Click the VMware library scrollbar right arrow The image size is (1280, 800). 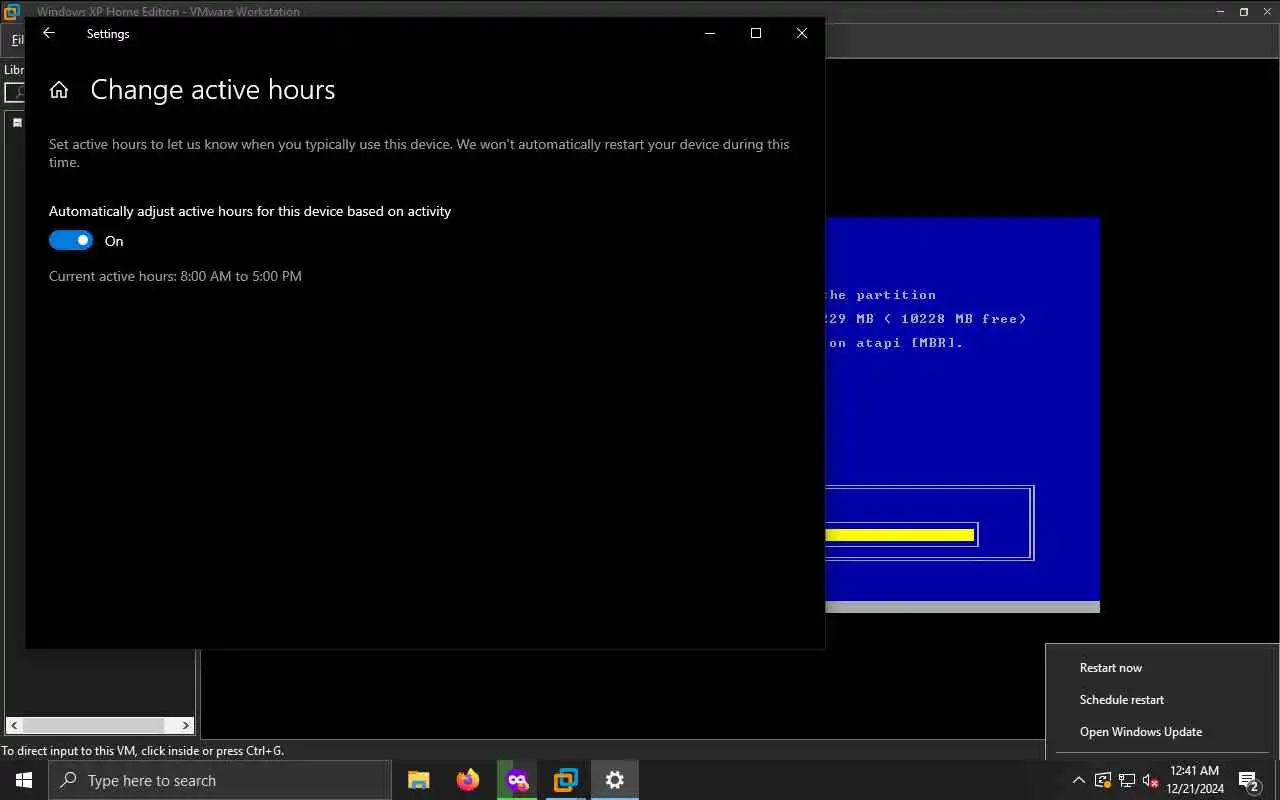pyautogui.click(x=186, y=725)
